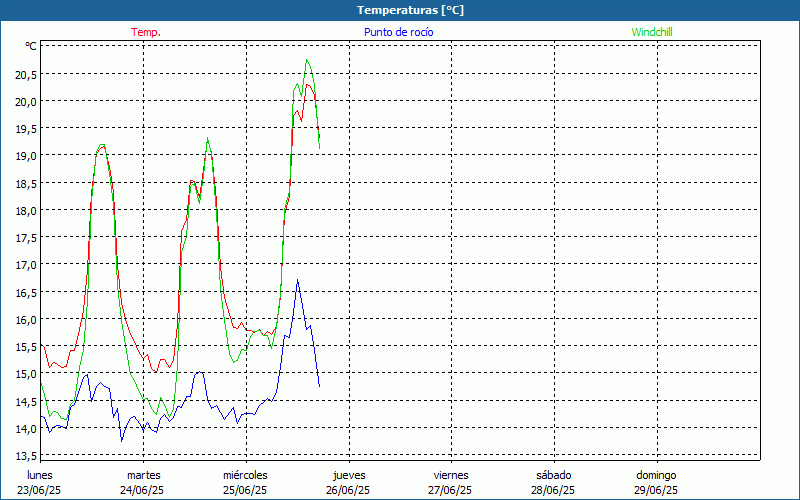Click the '°C' axis unit label
Image resolution: width=800 pixels, height=500 pixels.
(x=31, y=46)
